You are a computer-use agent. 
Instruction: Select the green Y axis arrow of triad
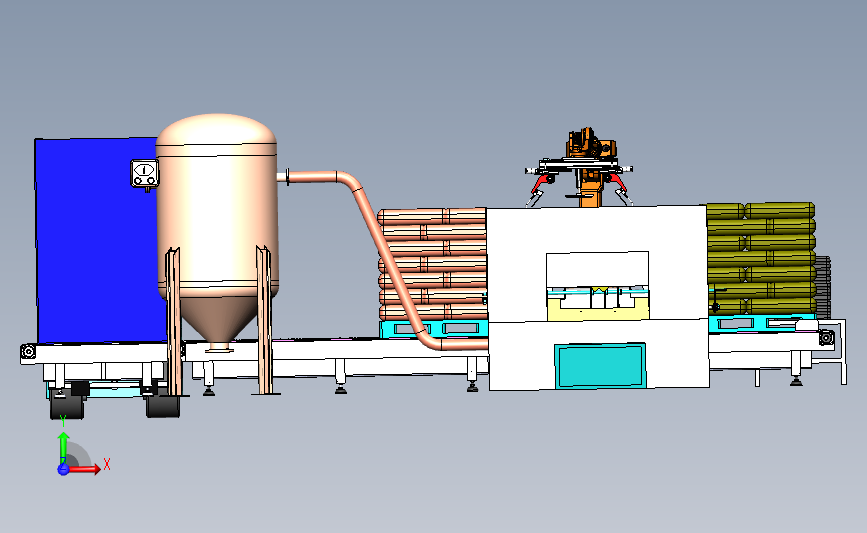63,448
